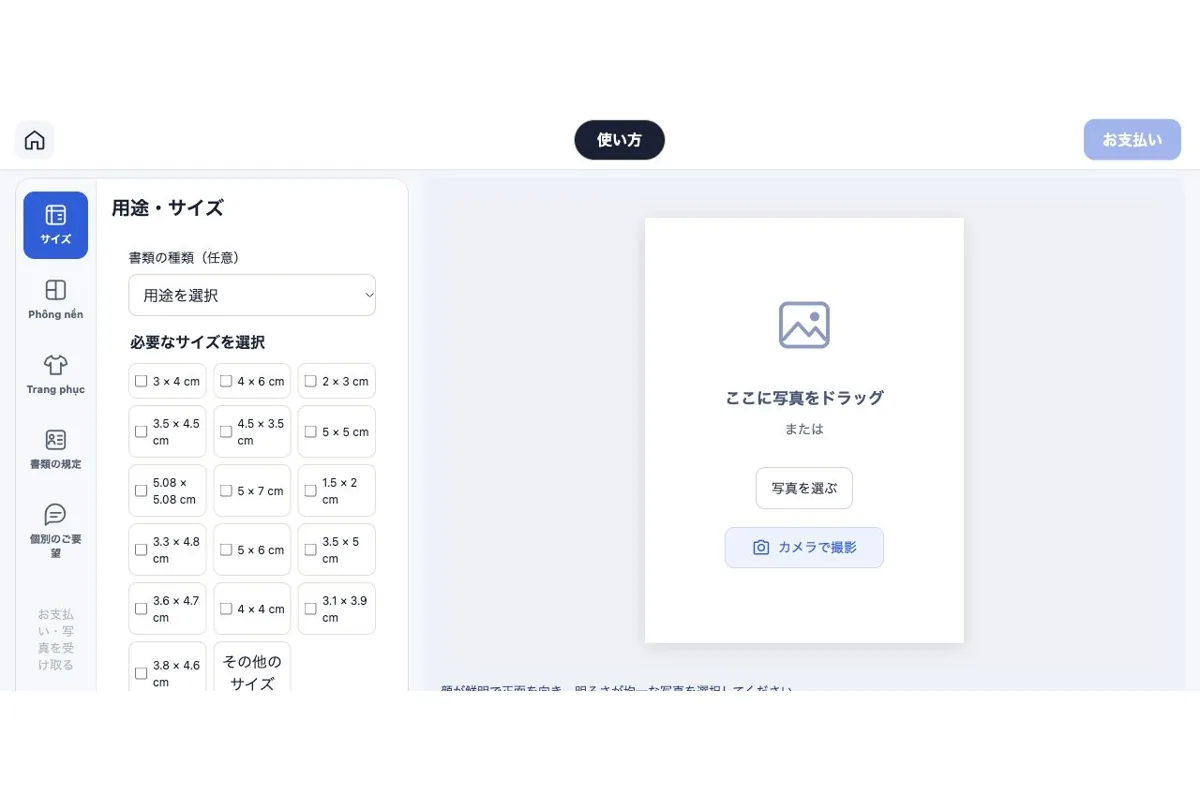Select the Trang phục clothing shirt icon
Viewport: 1200px width, 800px height.
[56, 365]
